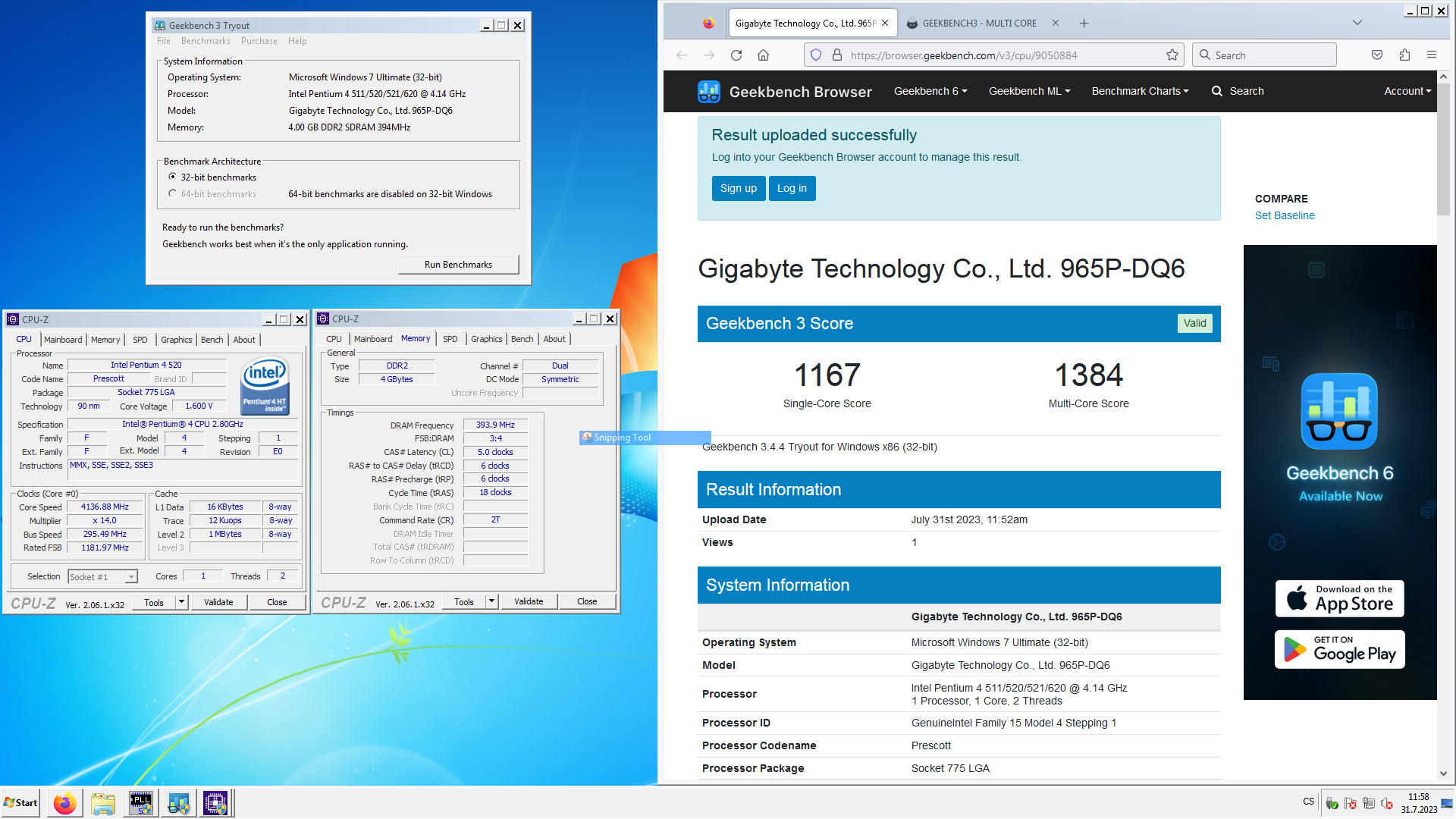Image resolution: width=1456 pixels, height=819 pixels.
Task: Click the Firefox Search box
Action: point(1264,55)
